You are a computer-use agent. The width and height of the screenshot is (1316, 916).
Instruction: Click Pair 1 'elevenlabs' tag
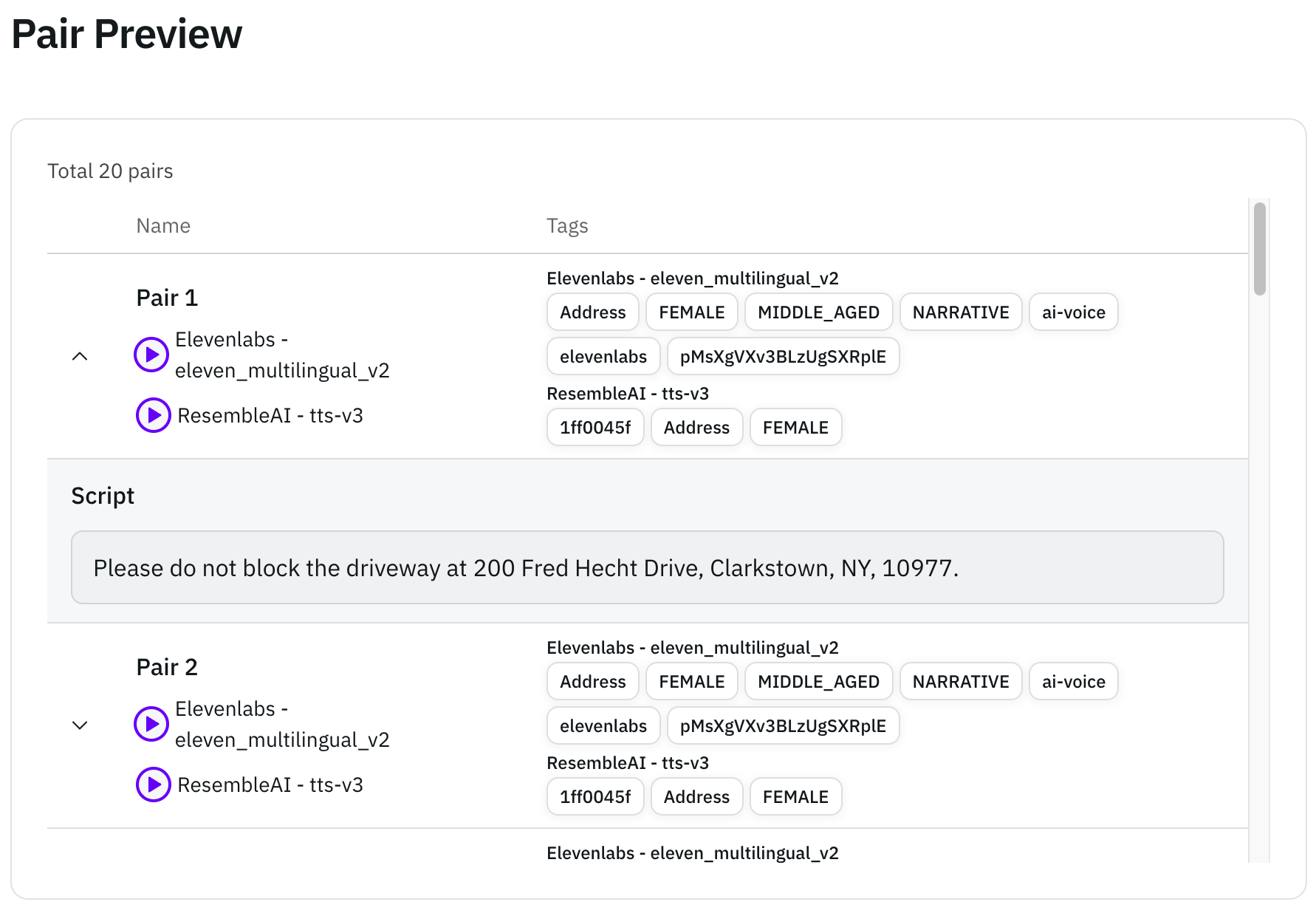click(x=603, y=356)
